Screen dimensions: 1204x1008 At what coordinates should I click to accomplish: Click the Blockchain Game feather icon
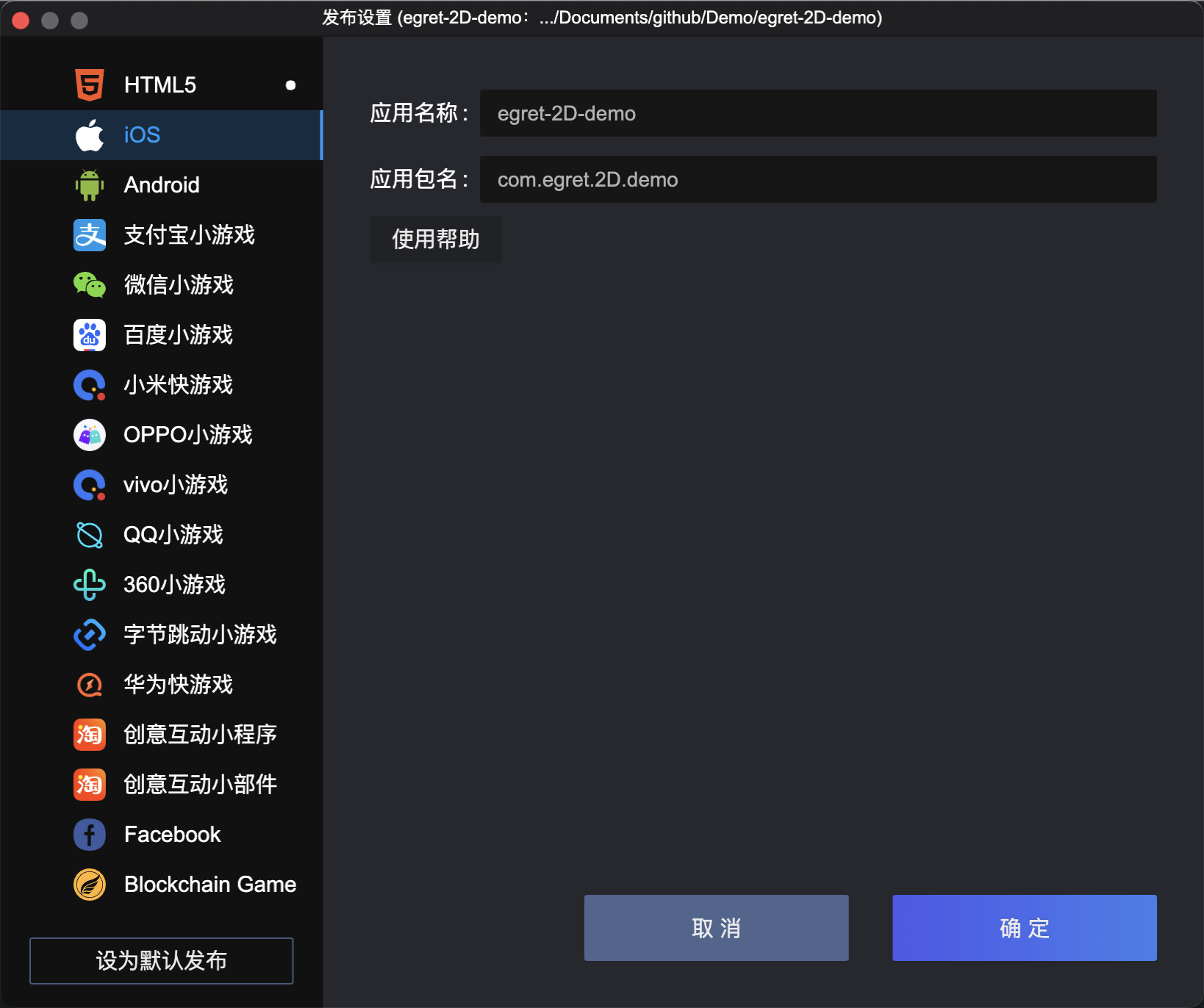(90, 885)
